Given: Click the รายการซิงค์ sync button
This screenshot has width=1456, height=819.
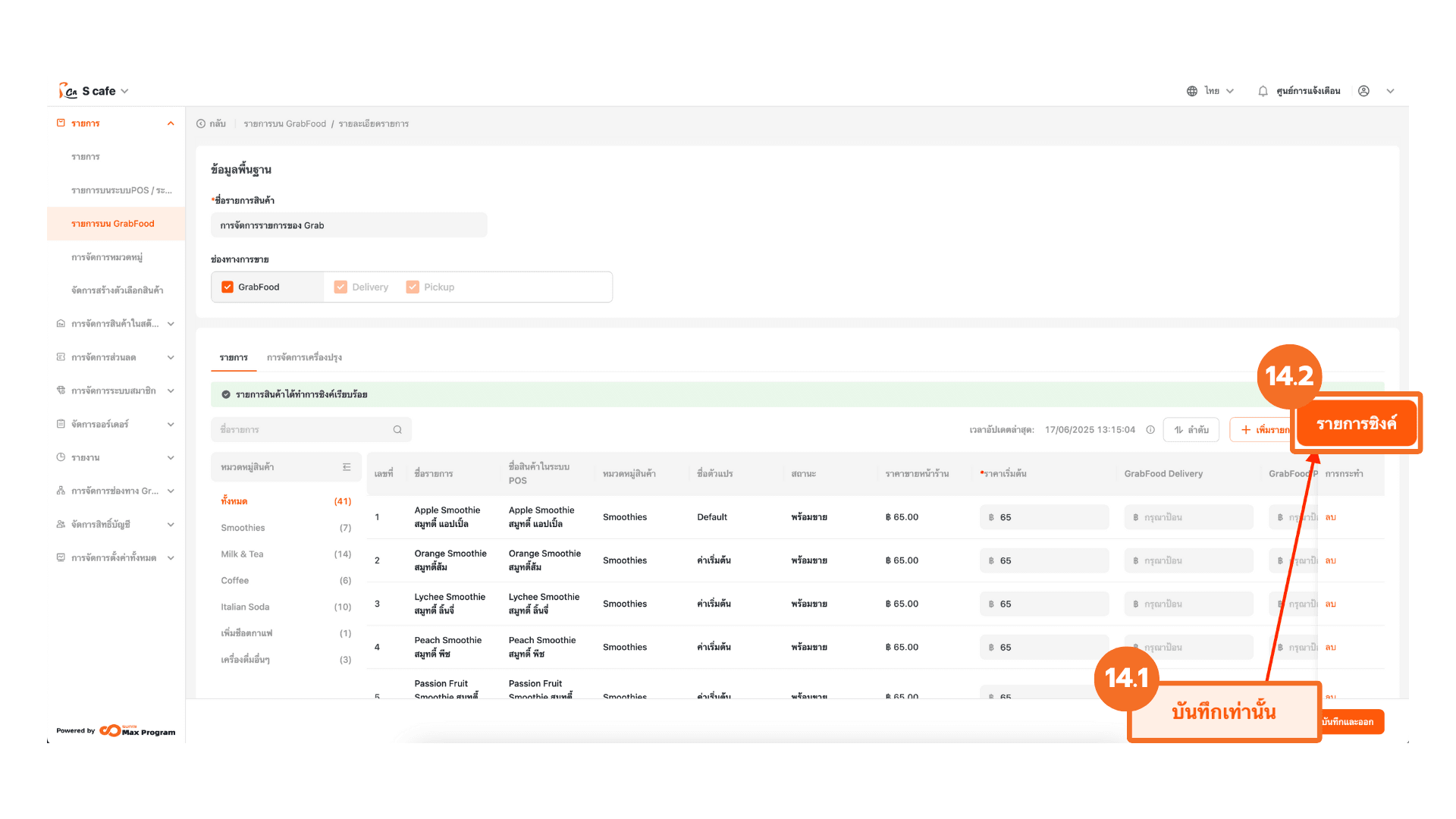Looking at the screenshot, I should click(1356, 424).
